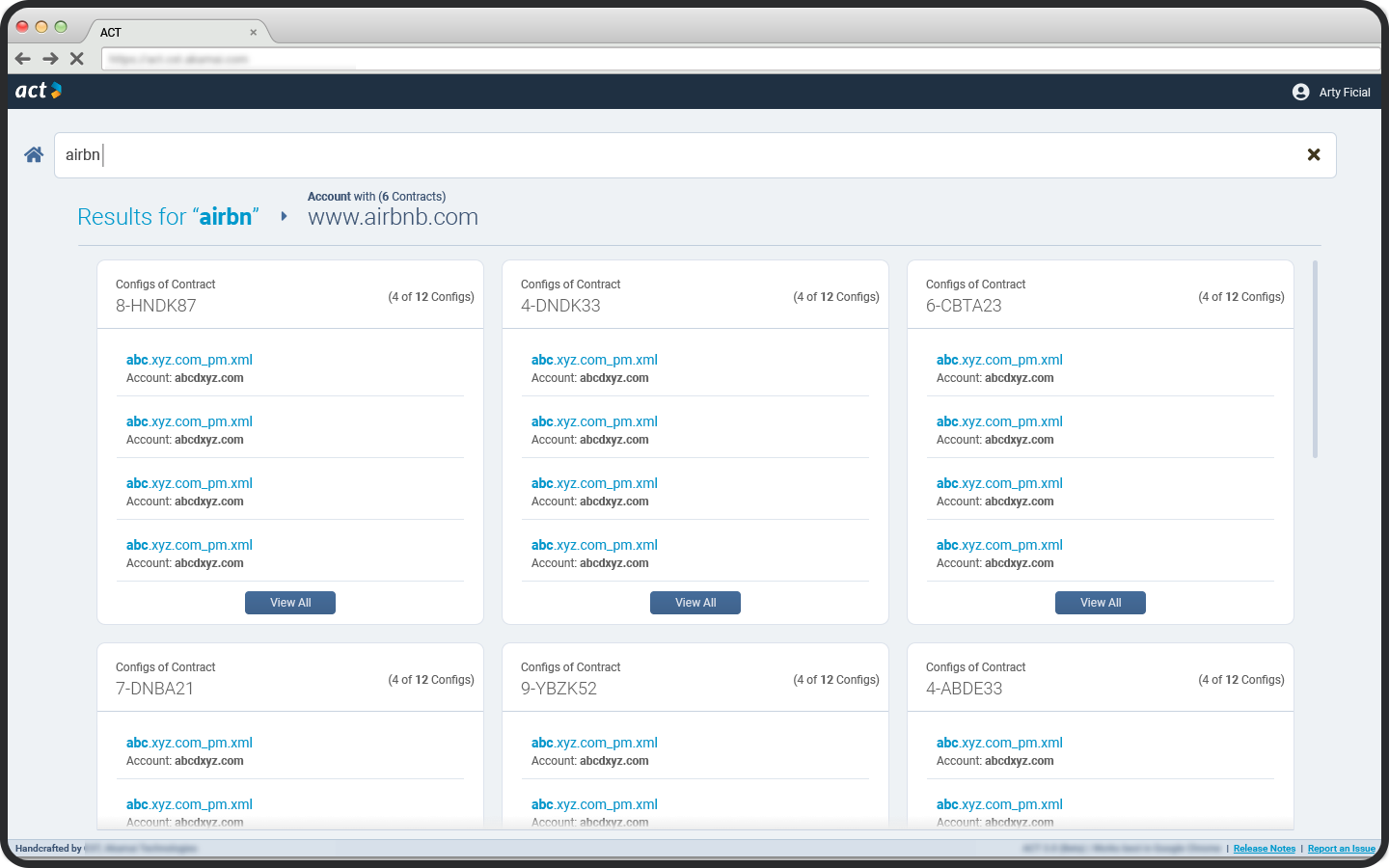Open first config file in 8-HNDK87 card

pyautogui.click(x=189, y=360)
